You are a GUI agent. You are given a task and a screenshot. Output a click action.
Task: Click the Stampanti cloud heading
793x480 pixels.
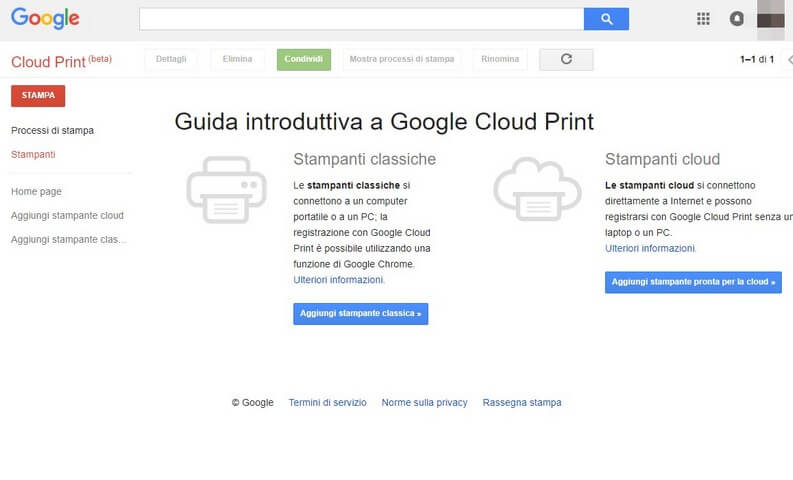(x=662, y=159)
